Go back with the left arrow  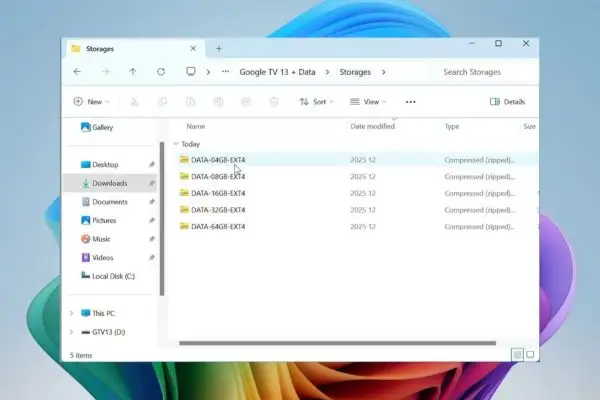[x=77, y=72]
